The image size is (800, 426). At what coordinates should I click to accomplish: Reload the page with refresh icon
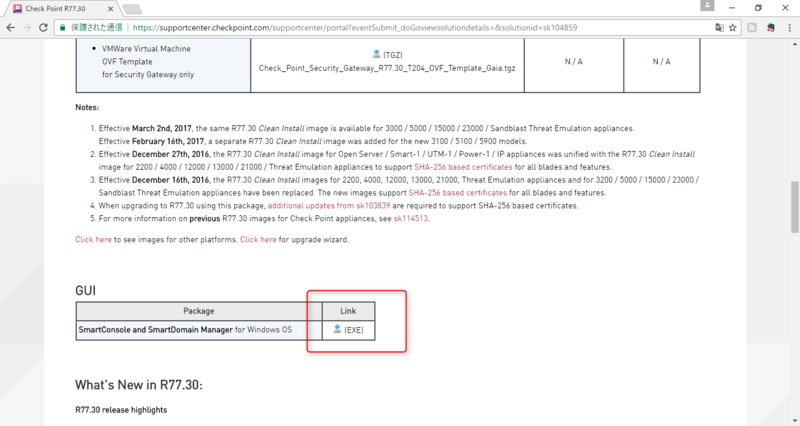coord(43,28)
